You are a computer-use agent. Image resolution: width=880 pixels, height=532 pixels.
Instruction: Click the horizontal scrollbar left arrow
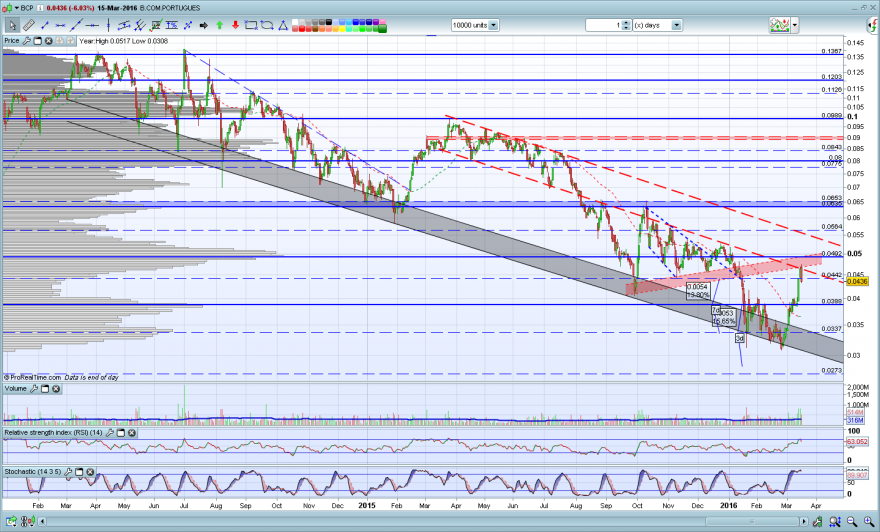coord(42,522)
